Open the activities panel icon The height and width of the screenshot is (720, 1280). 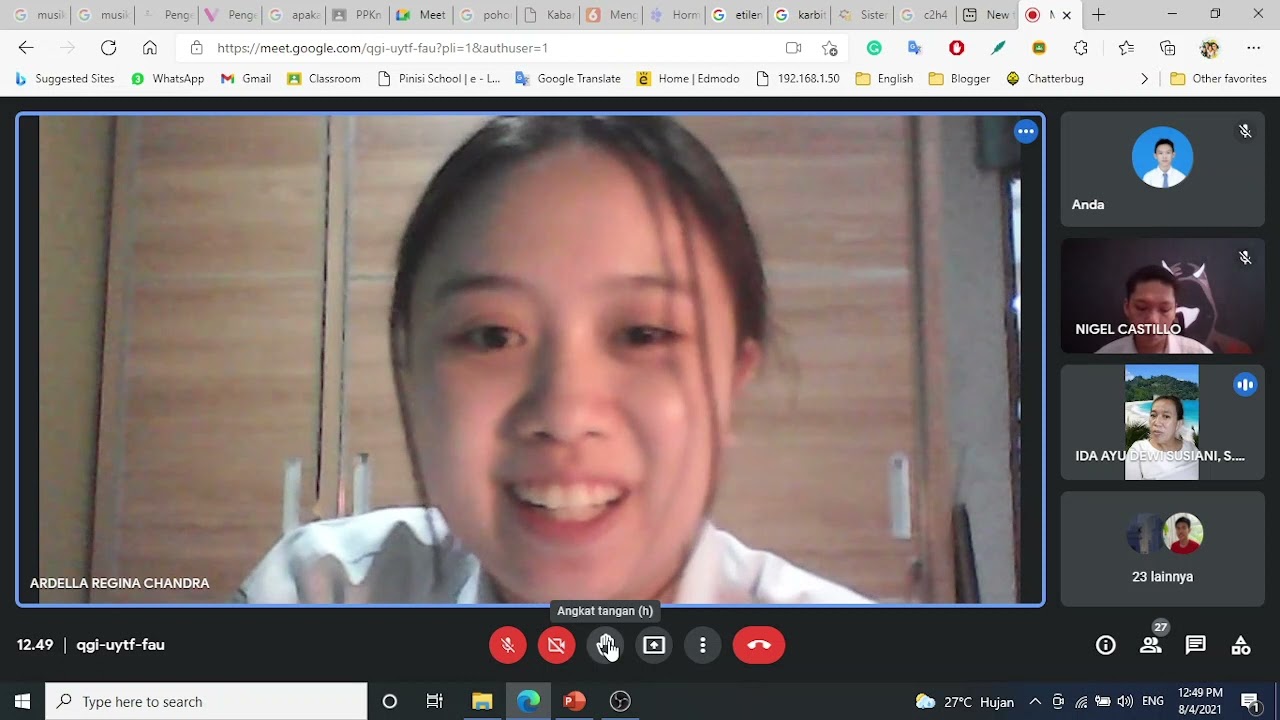point(1241,645)
